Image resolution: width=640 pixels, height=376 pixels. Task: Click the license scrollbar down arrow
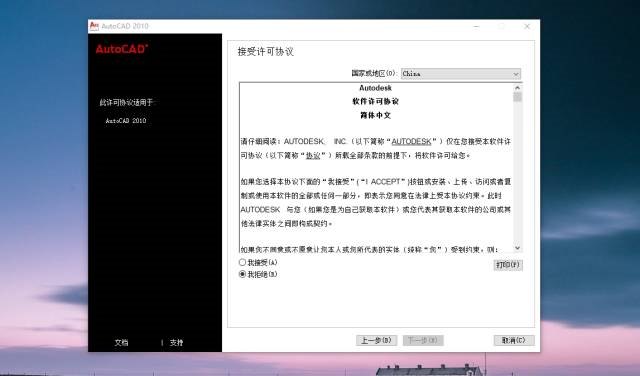[518, 248]
